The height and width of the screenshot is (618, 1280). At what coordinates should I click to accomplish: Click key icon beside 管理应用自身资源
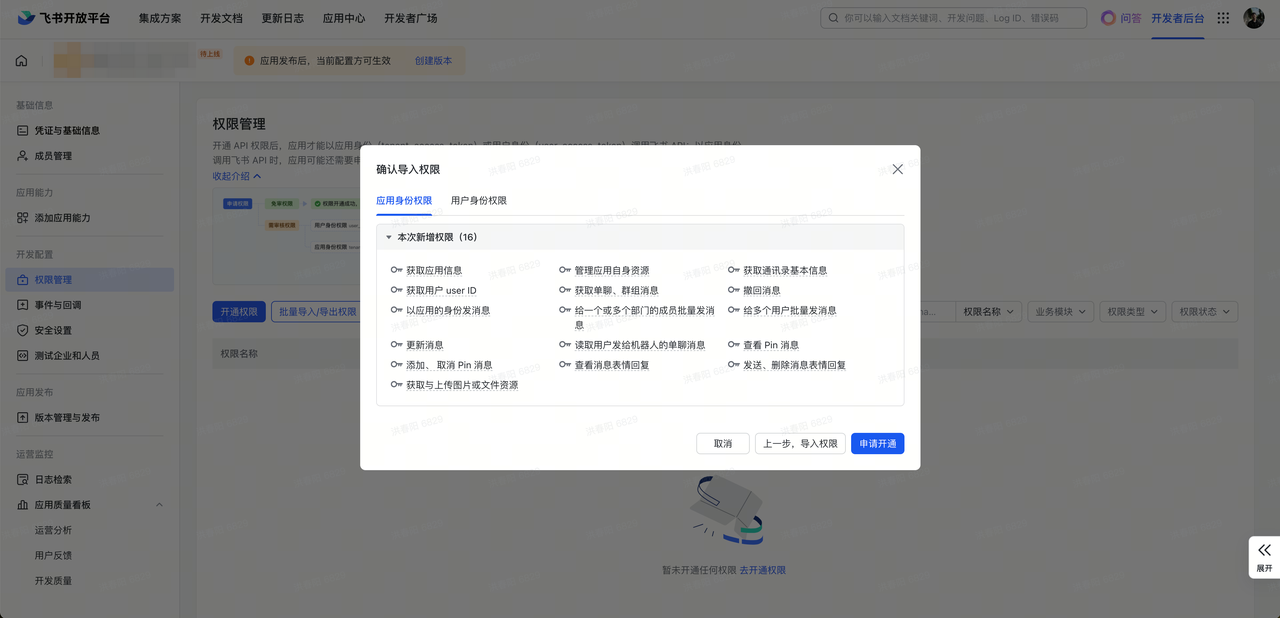[565, 270]
